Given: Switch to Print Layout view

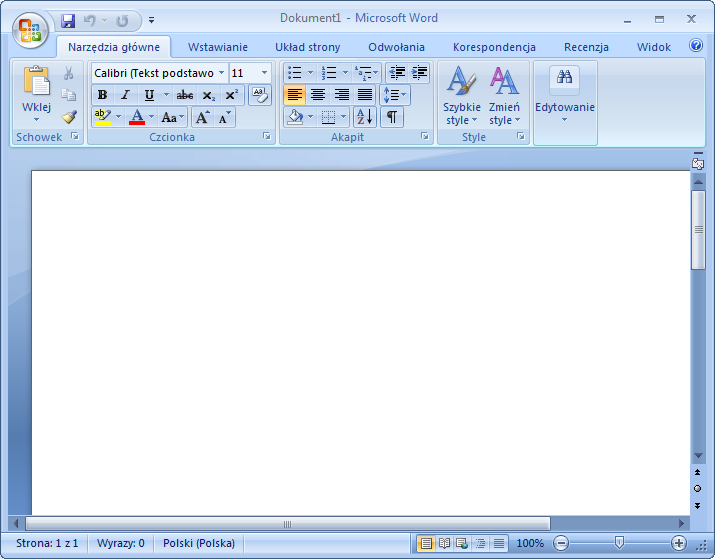Looking at the screenshot, I should coord(426,543).
